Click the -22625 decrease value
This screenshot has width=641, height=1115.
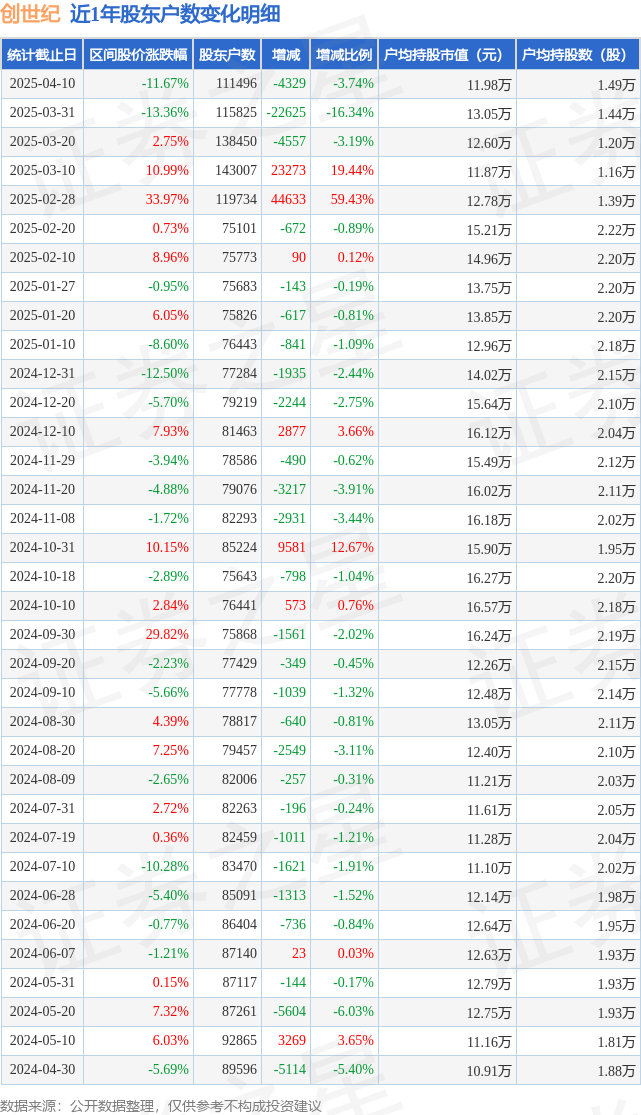pyautogui.click(x=286, y=113)
